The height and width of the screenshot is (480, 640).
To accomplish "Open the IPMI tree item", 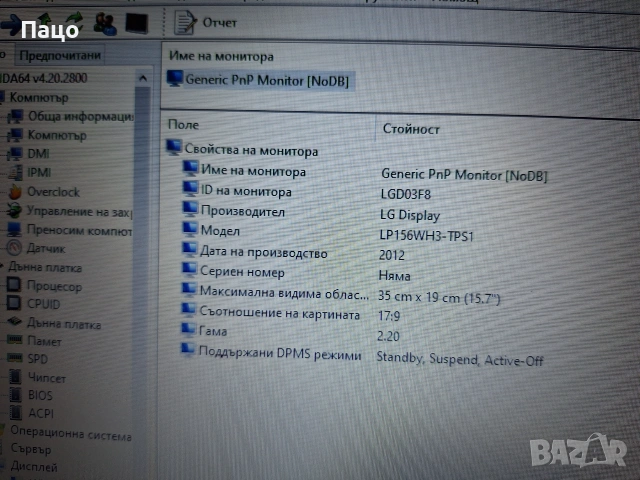I will pyautogui.click(x=30, y=172).
